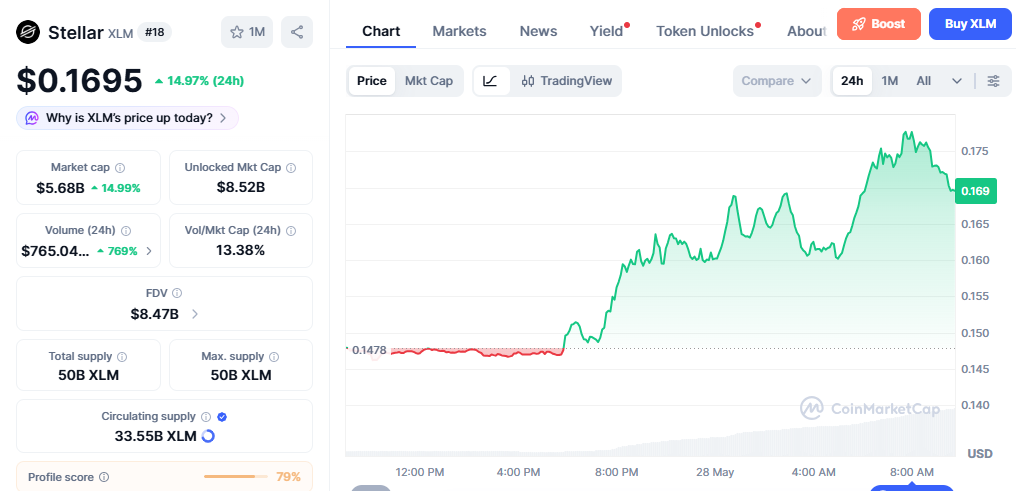Viewport: 1016px width, 491px height.
Task: Open FDV info icon
Action: (x=177, y=293)
